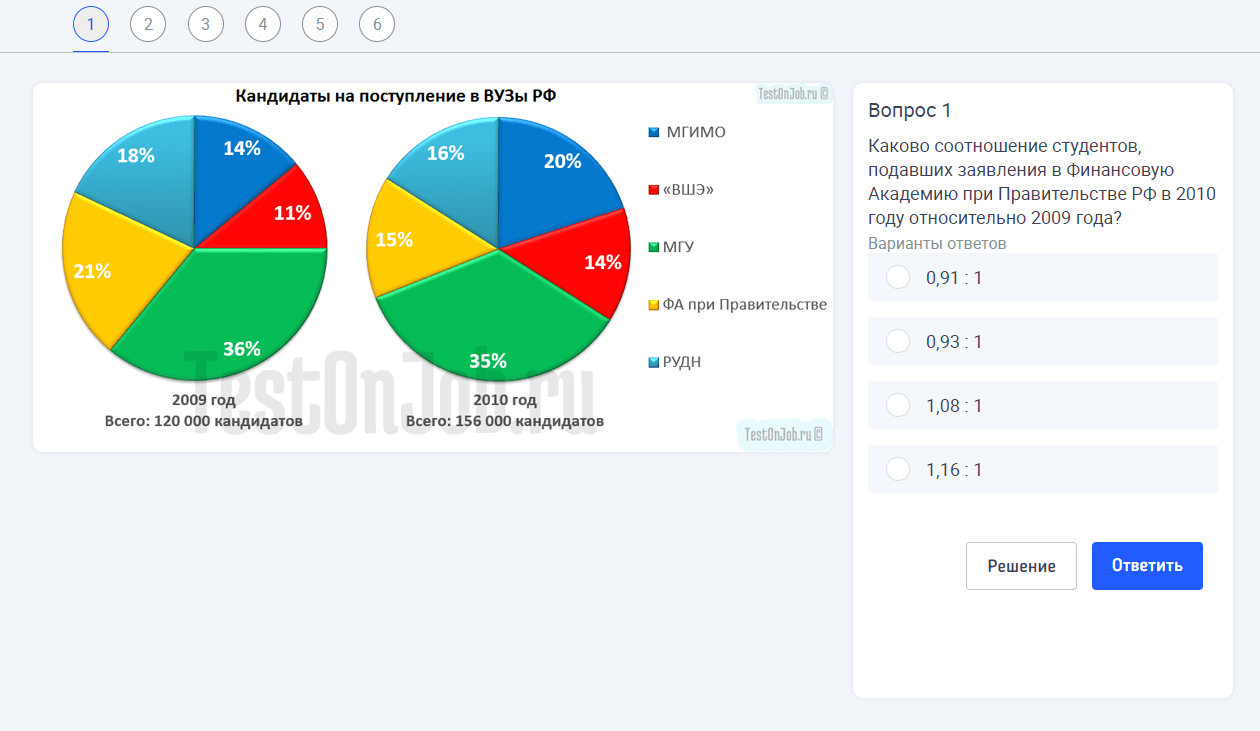Select question 5 in the pager

click(320, 25)
